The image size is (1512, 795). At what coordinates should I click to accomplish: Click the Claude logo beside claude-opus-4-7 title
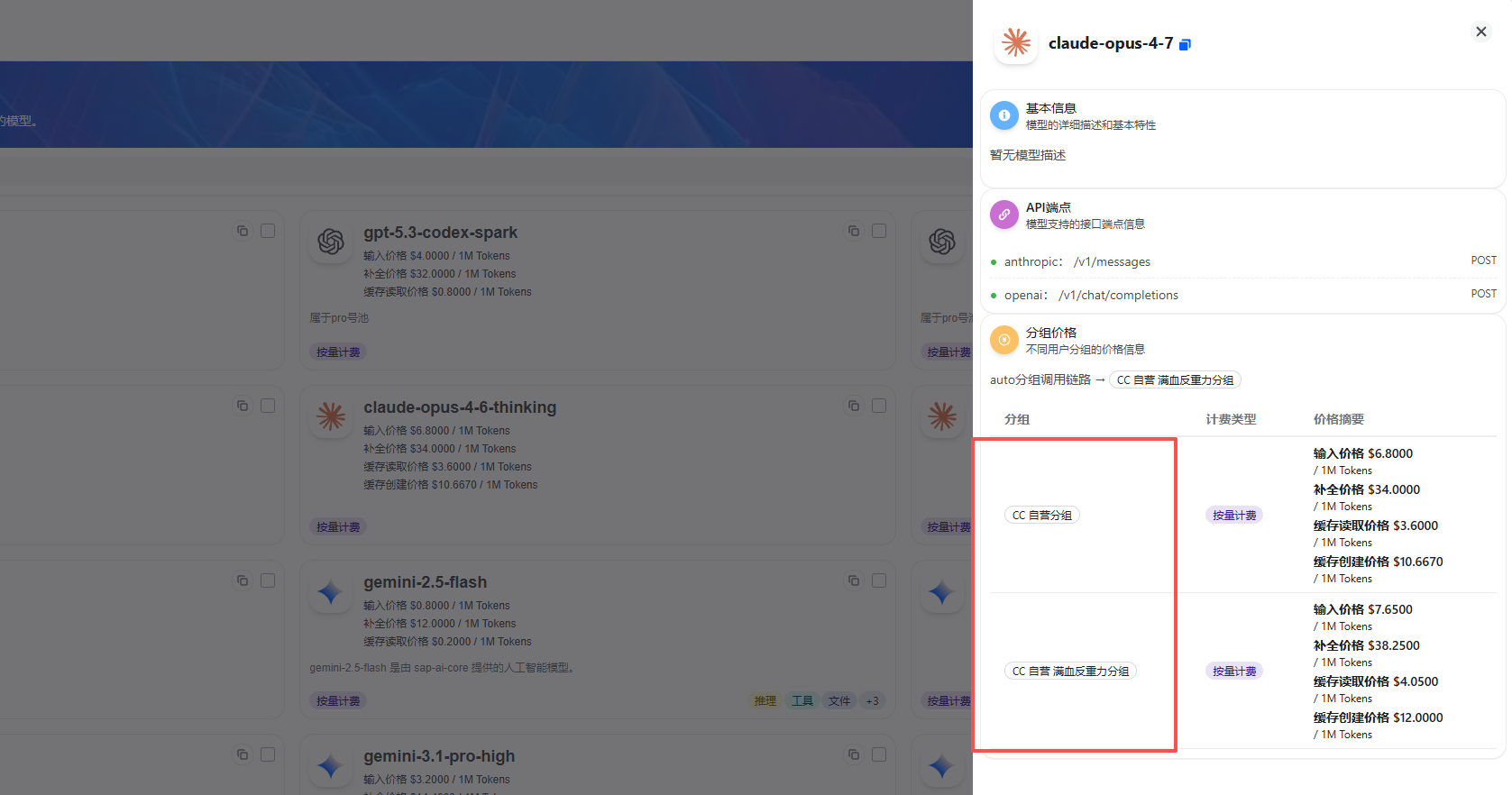(1016, 42)
